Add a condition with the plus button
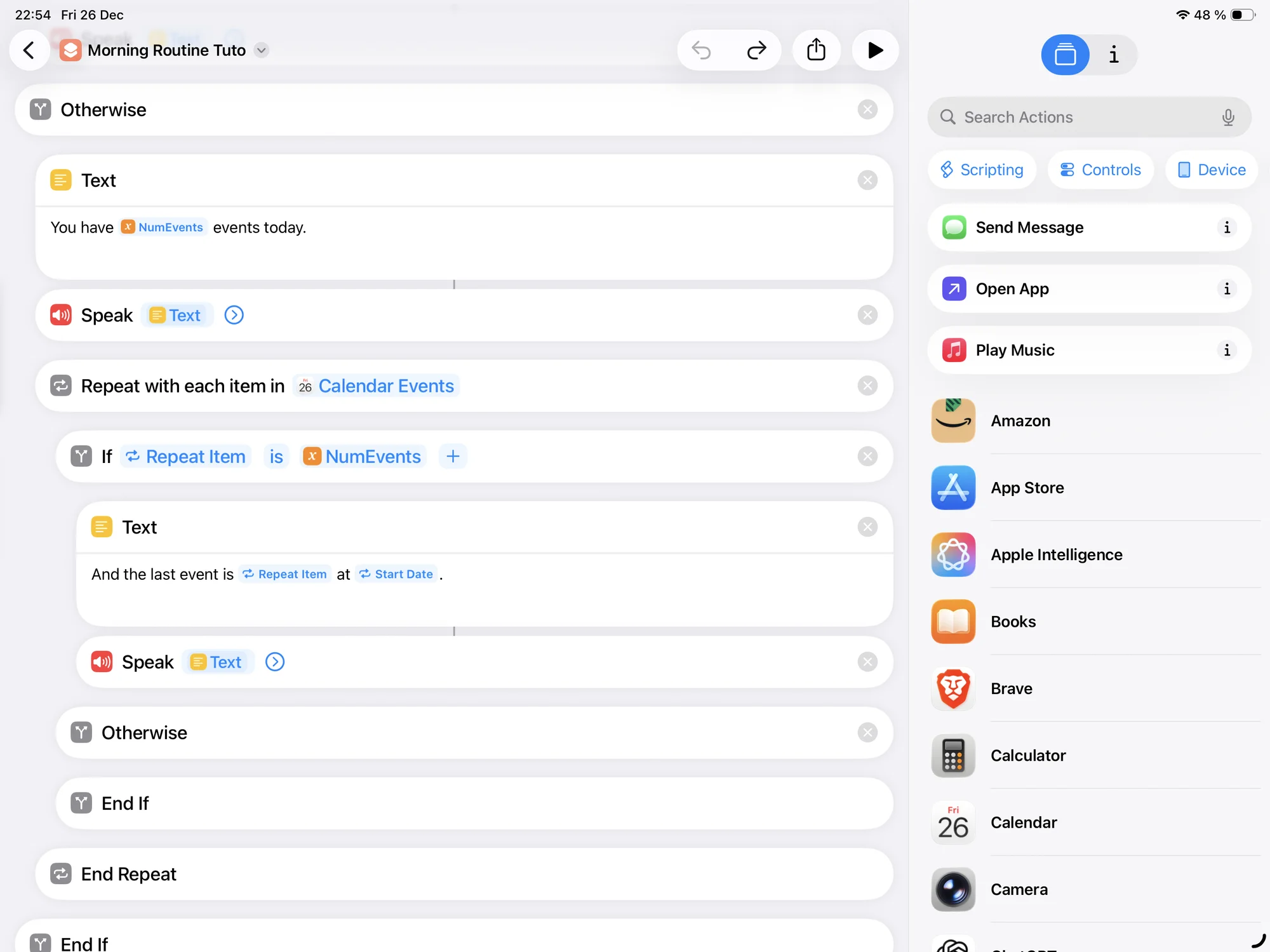Image resolution: width=1270 pixels, height=952 pixels. pyautogui.click(x=452, y=456)
